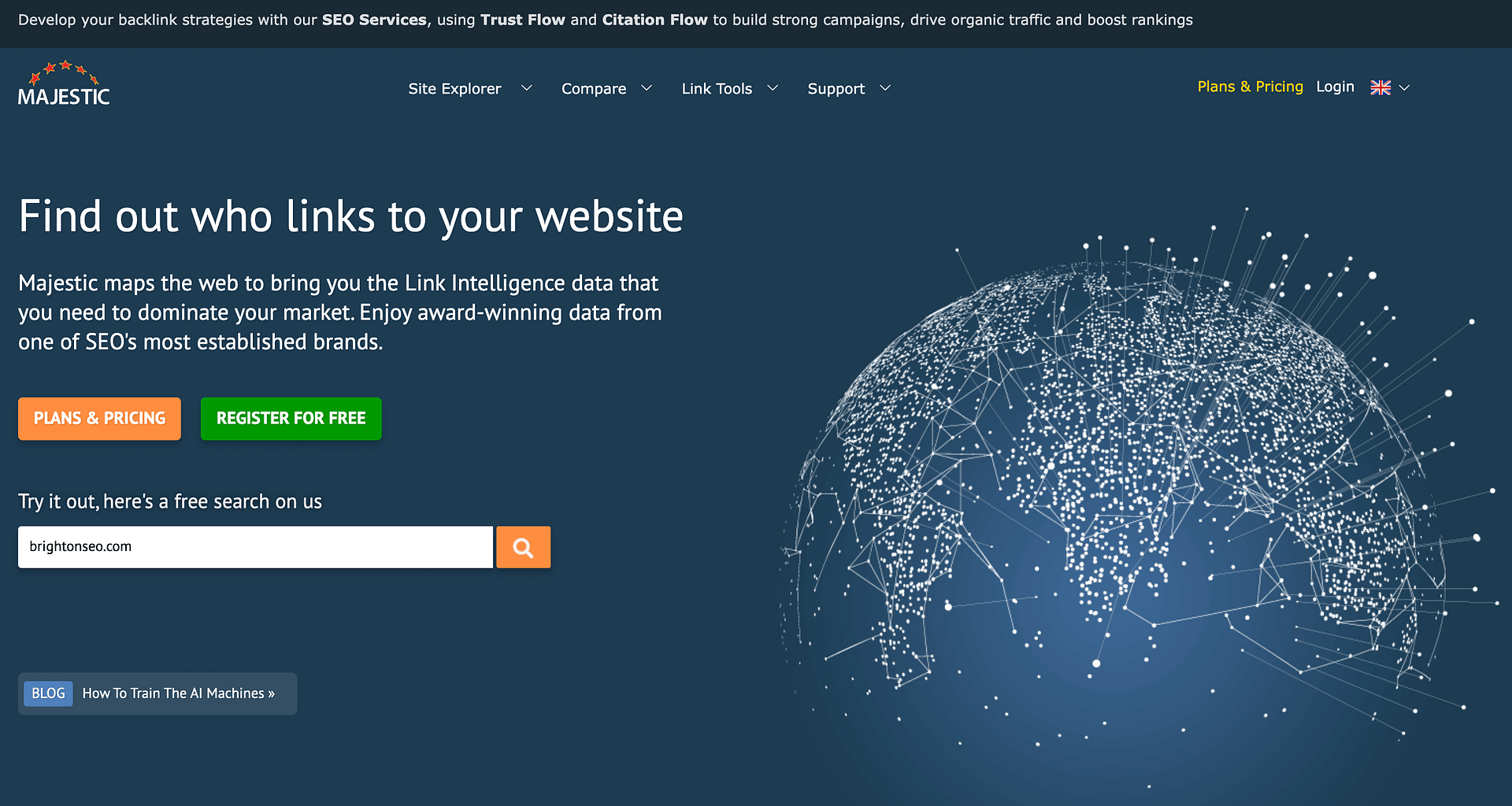This screenshot has width=1512, height=806.
Task: Expand the Support chevron
Action: 885,88
